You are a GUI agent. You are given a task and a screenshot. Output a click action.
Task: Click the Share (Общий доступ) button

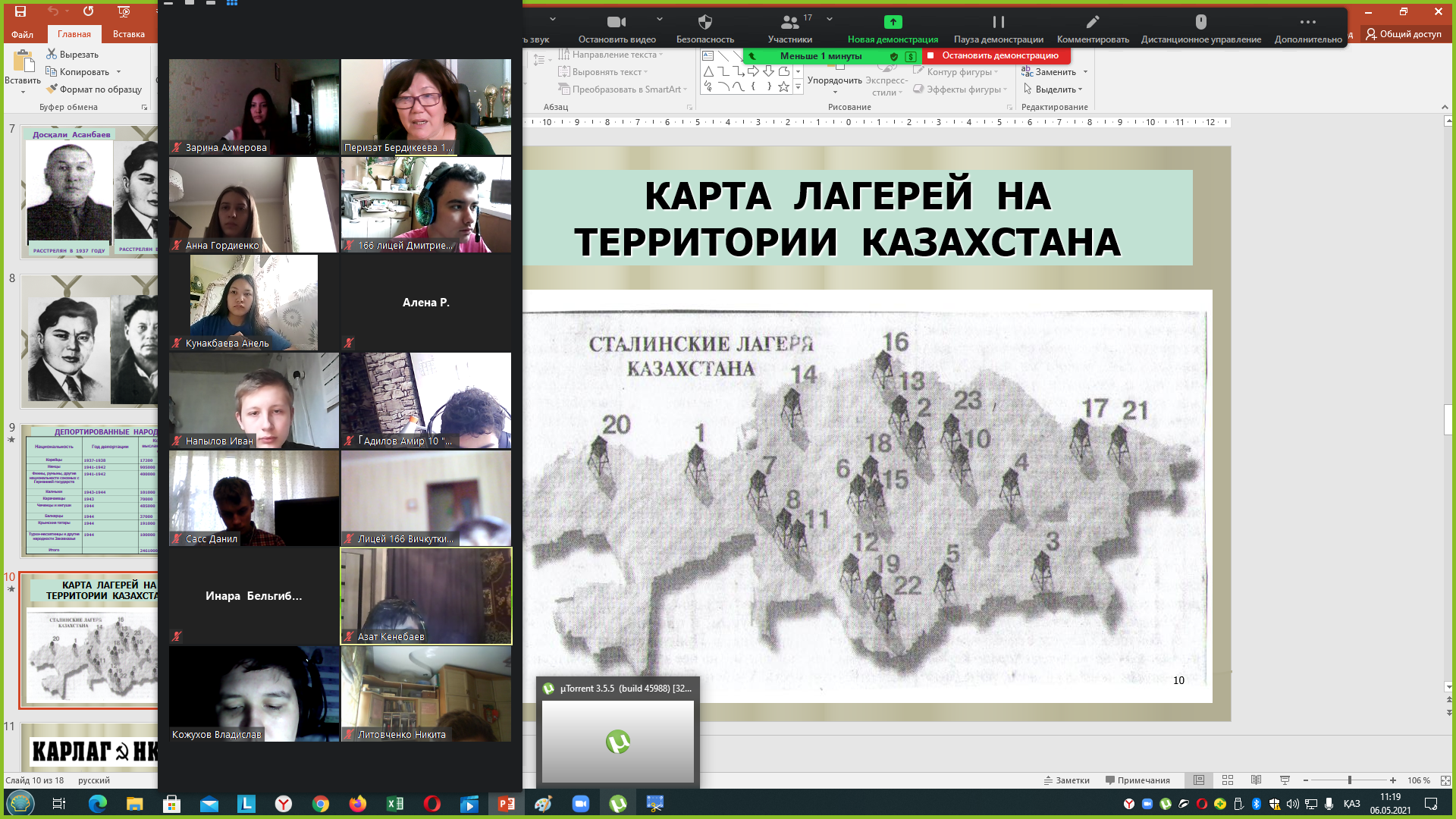(x=1403, y=34)
